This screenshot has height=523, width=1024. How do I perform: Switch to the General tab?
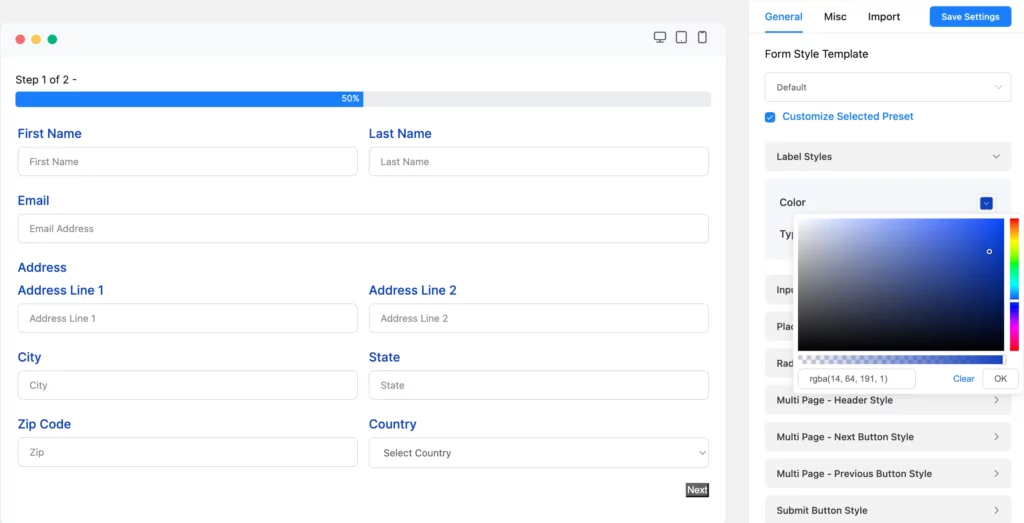(784, 17)
